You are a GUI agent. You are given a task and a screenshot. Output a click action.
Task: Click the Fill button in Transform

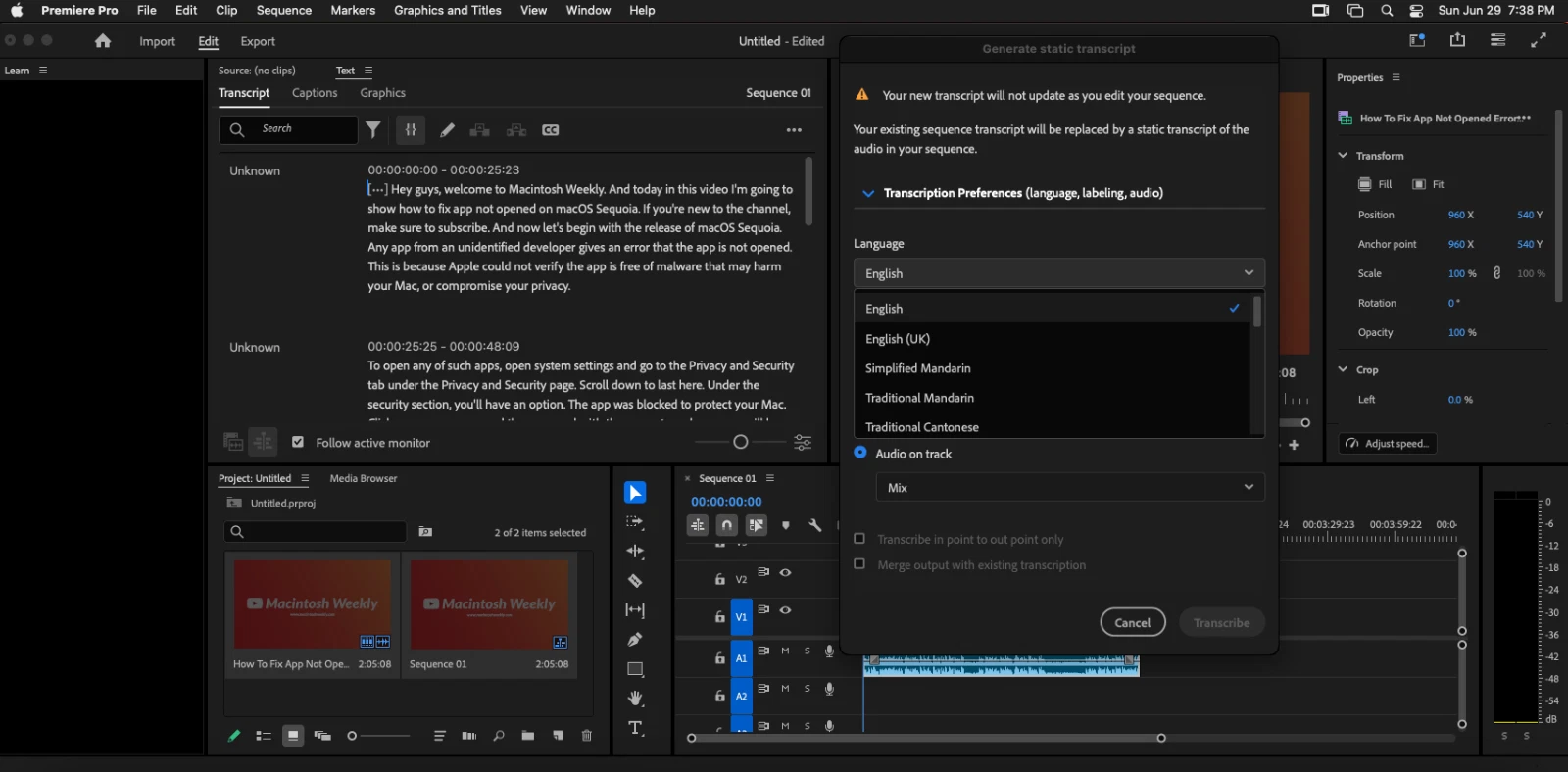(1375, 184)
